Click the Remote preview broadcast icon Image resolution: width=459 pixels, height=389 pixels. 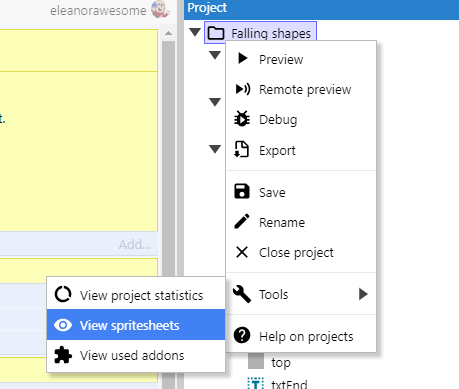pyautogui.click(x=242, y=89)
